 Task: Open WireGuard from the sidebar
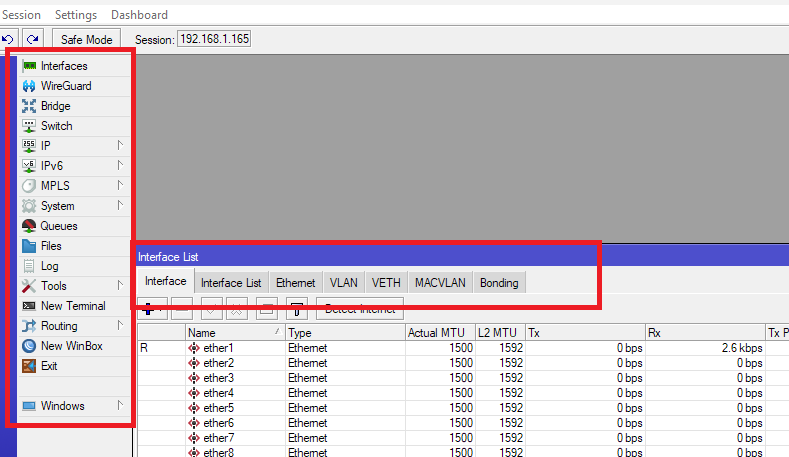tap(66, 86)
